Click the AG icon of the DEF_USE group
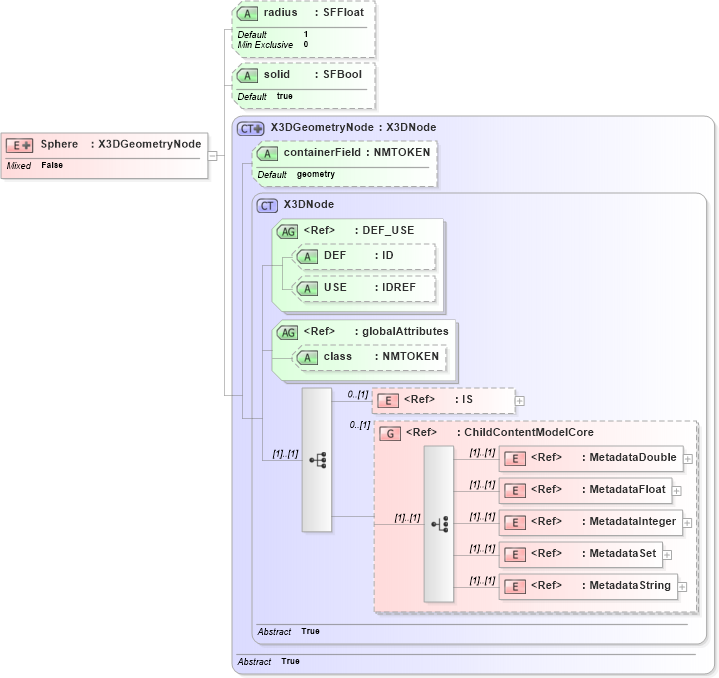 pyautogui.click(x=288, y=232)
